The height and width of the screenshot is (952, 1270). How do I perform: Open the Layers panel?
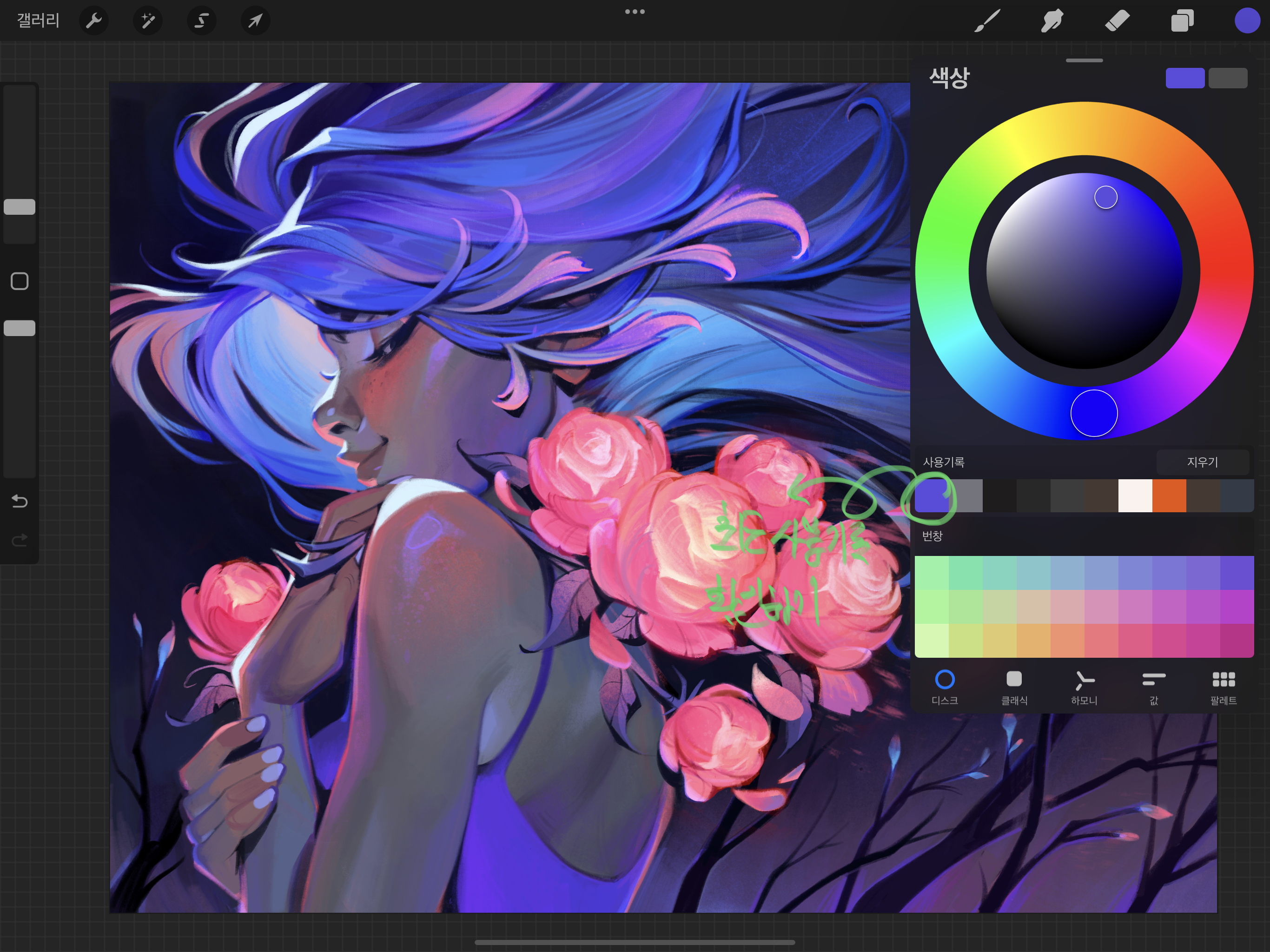pos(1182,21)
